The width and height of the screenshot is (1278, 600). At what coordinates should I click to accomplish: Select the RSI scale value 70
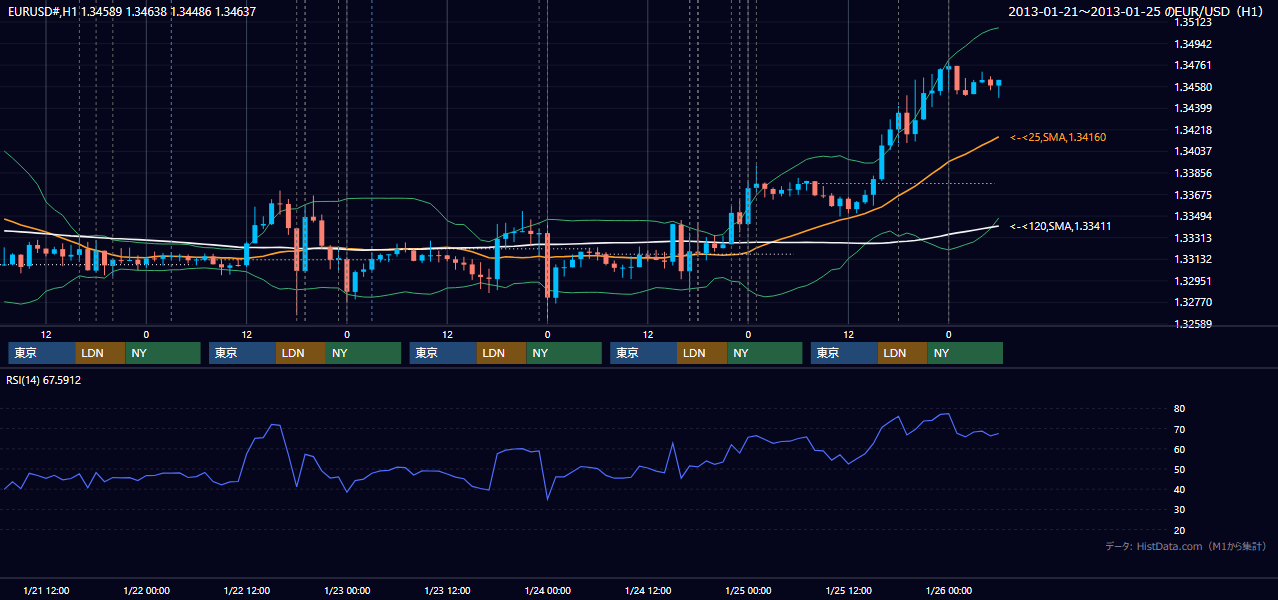(1179, 430)
